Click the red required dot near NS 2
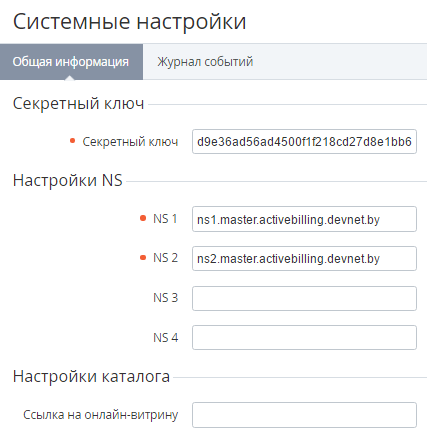Viewport: 427px width, 437px height. (143, 258)
